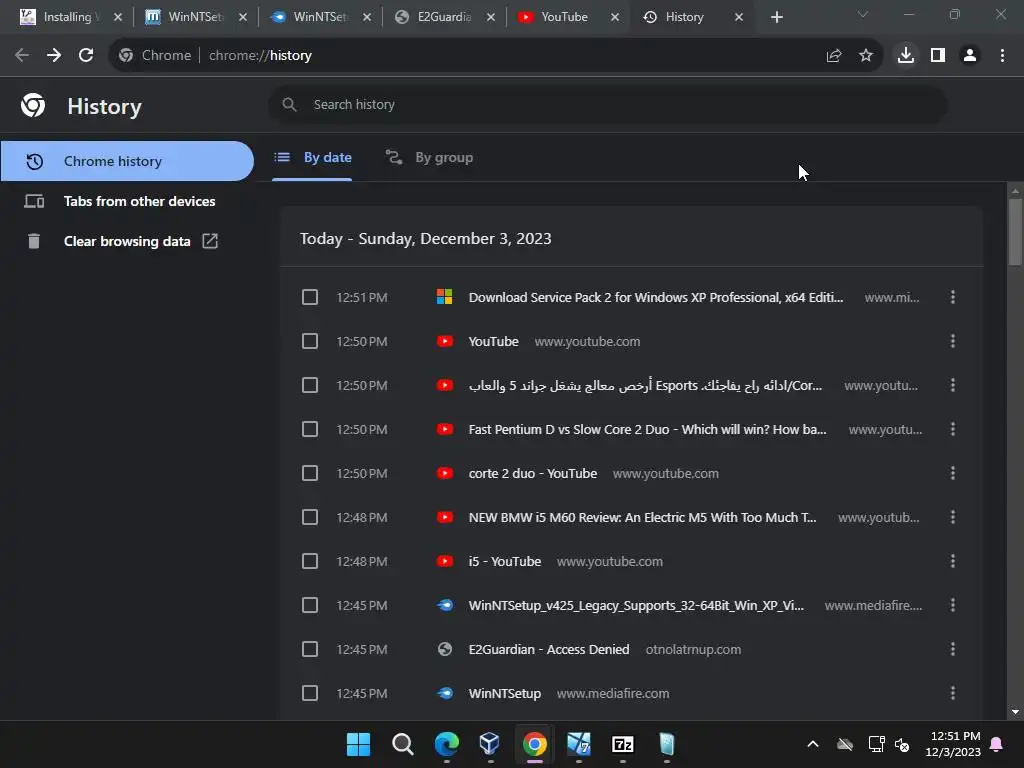
Task: Switch to the E2Guardian tab
Action: [444, 17]
